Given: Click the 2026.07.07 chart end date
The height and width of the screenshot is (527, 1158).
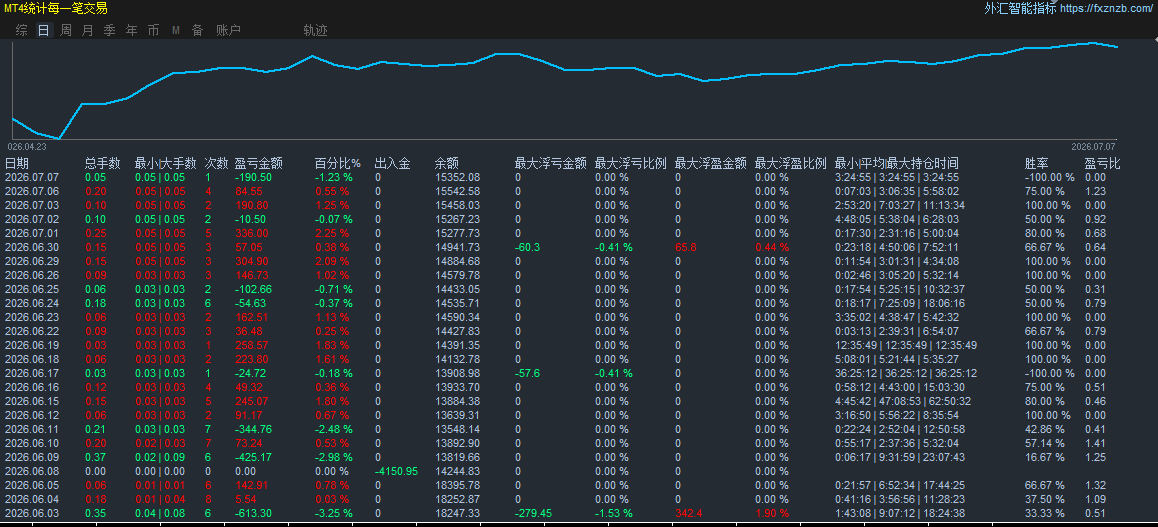Looking at the screenshot, I should (x=1094, y=146).
